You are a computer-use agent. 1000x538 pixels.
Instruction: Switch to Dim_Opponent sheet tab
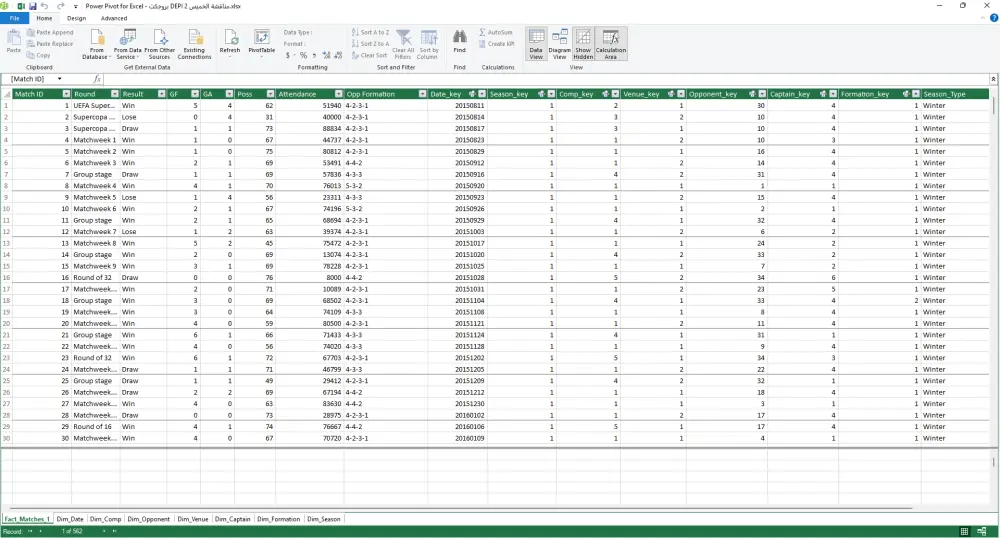pyautogui.click(x=149, y=520)
